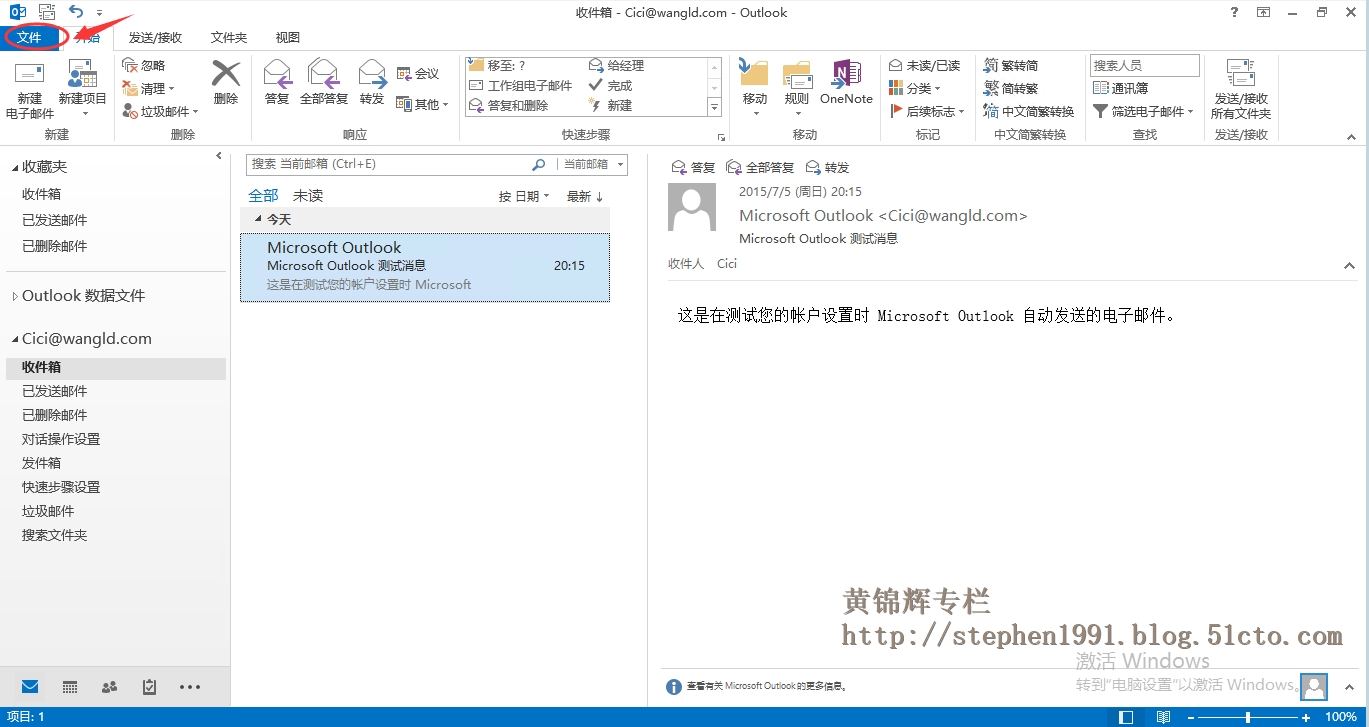This screenshot has height=727, width=1369.
Task: Open the View (视图) tab
Action: (x=288, y=37)
